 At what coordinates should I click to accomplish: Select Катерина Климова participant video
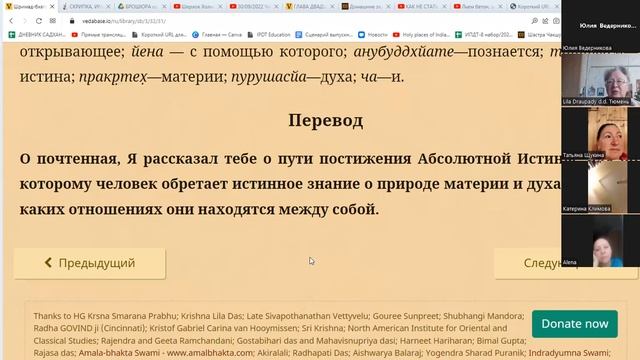point(601,187)
